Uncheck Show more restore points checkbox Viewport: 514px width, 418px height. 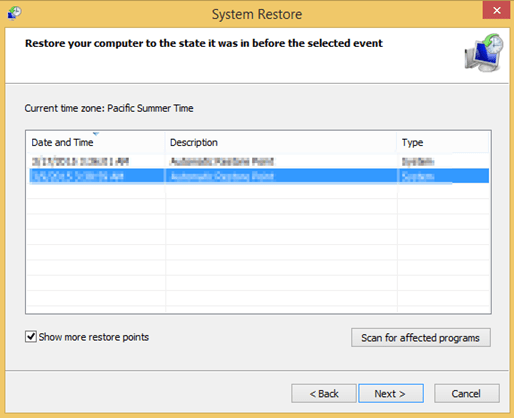click(x=31, y=337)
